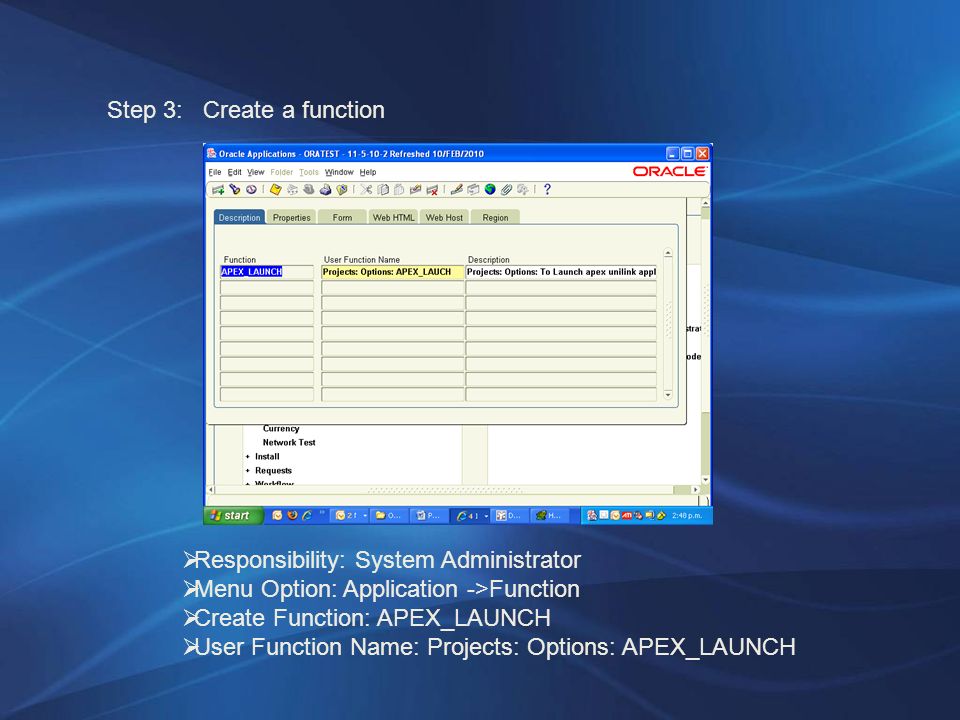
Task: Open the Help menu
Action: point(368,172)
